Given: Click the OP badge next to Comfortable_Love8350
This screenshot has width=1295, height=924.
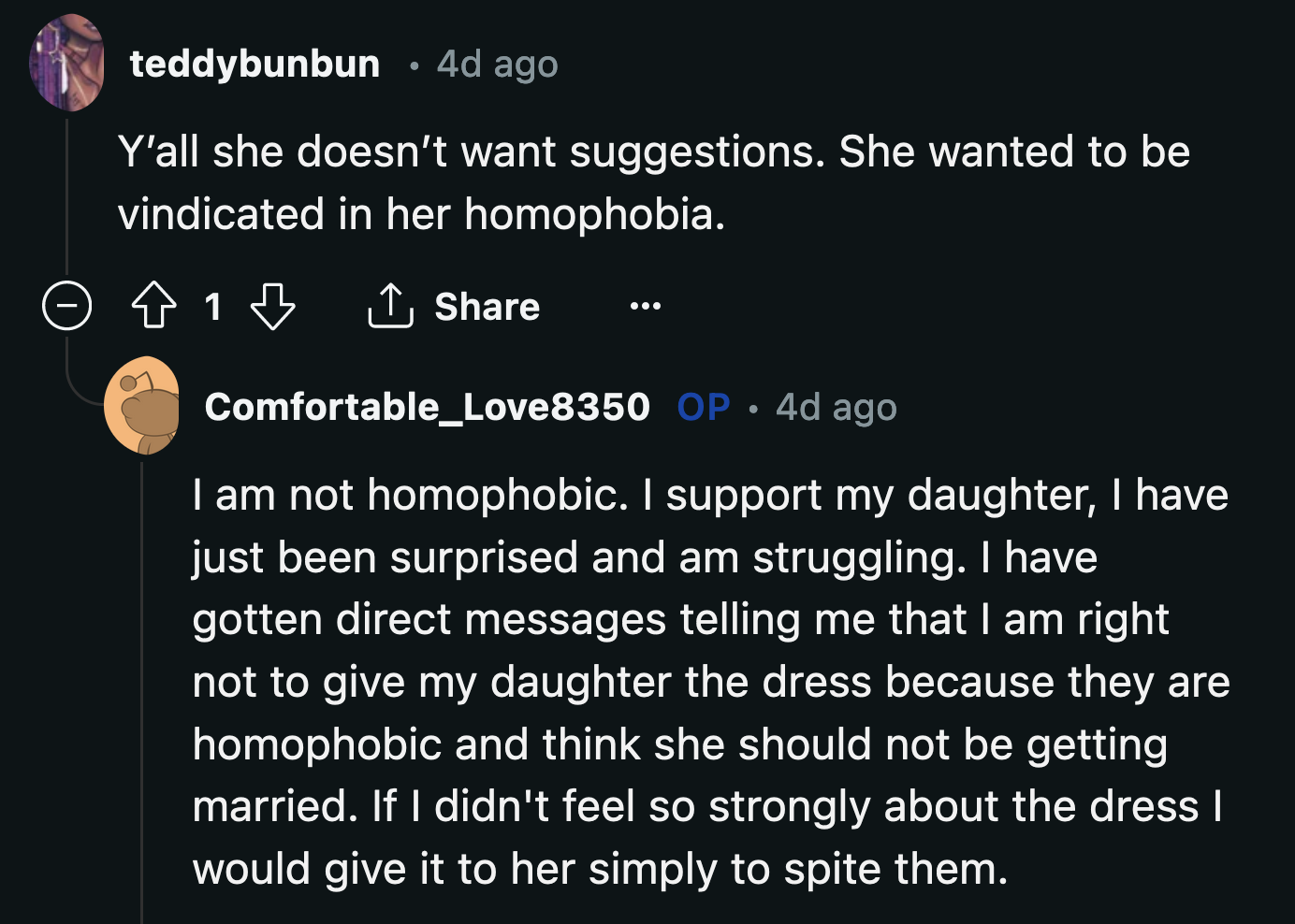Looking at the screenshot, I should (704, 407).
